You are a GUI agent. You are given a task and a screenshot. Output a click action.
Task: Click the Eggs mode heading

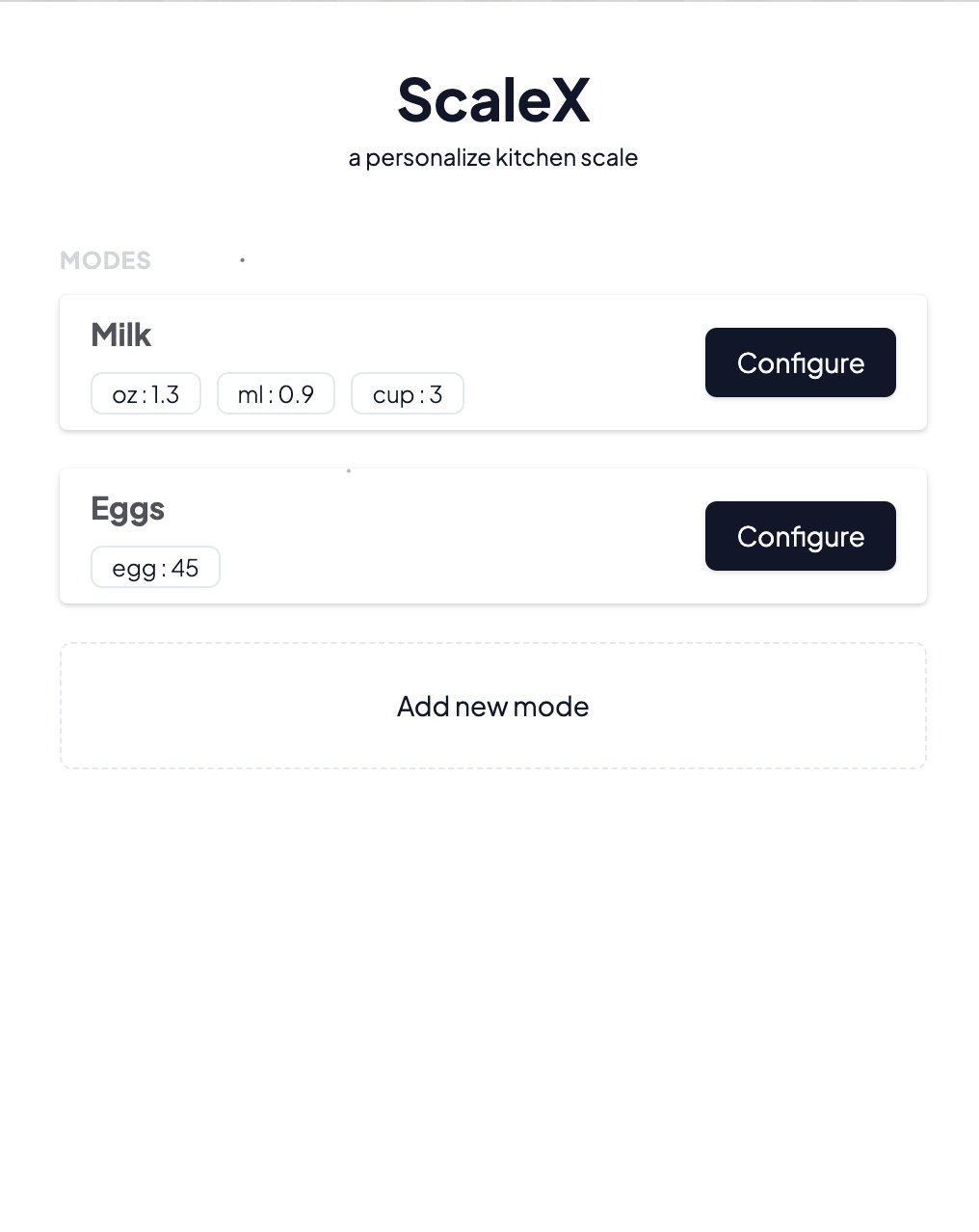point(127,508)
